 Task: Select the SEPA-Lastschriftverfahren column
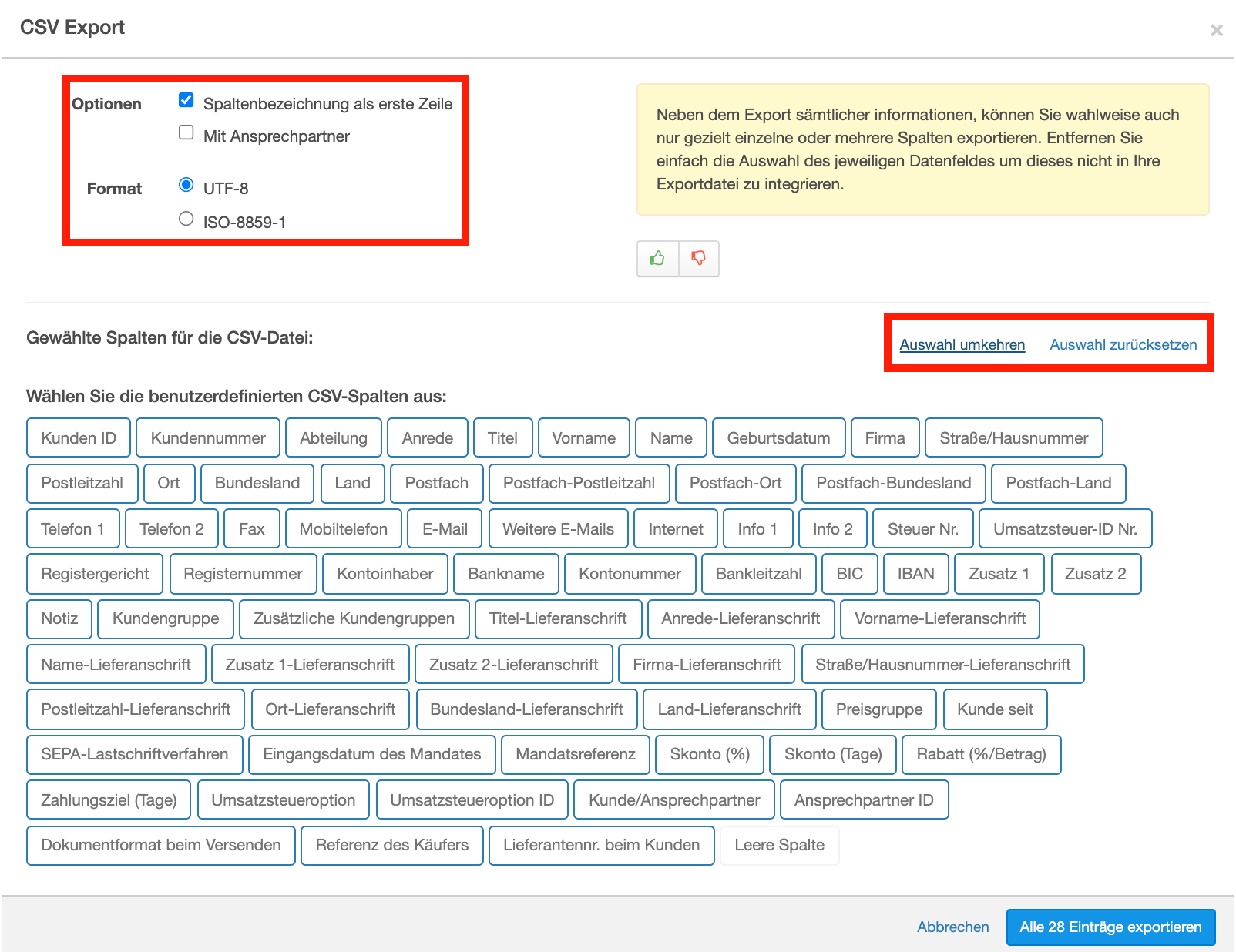pos(135,754)
